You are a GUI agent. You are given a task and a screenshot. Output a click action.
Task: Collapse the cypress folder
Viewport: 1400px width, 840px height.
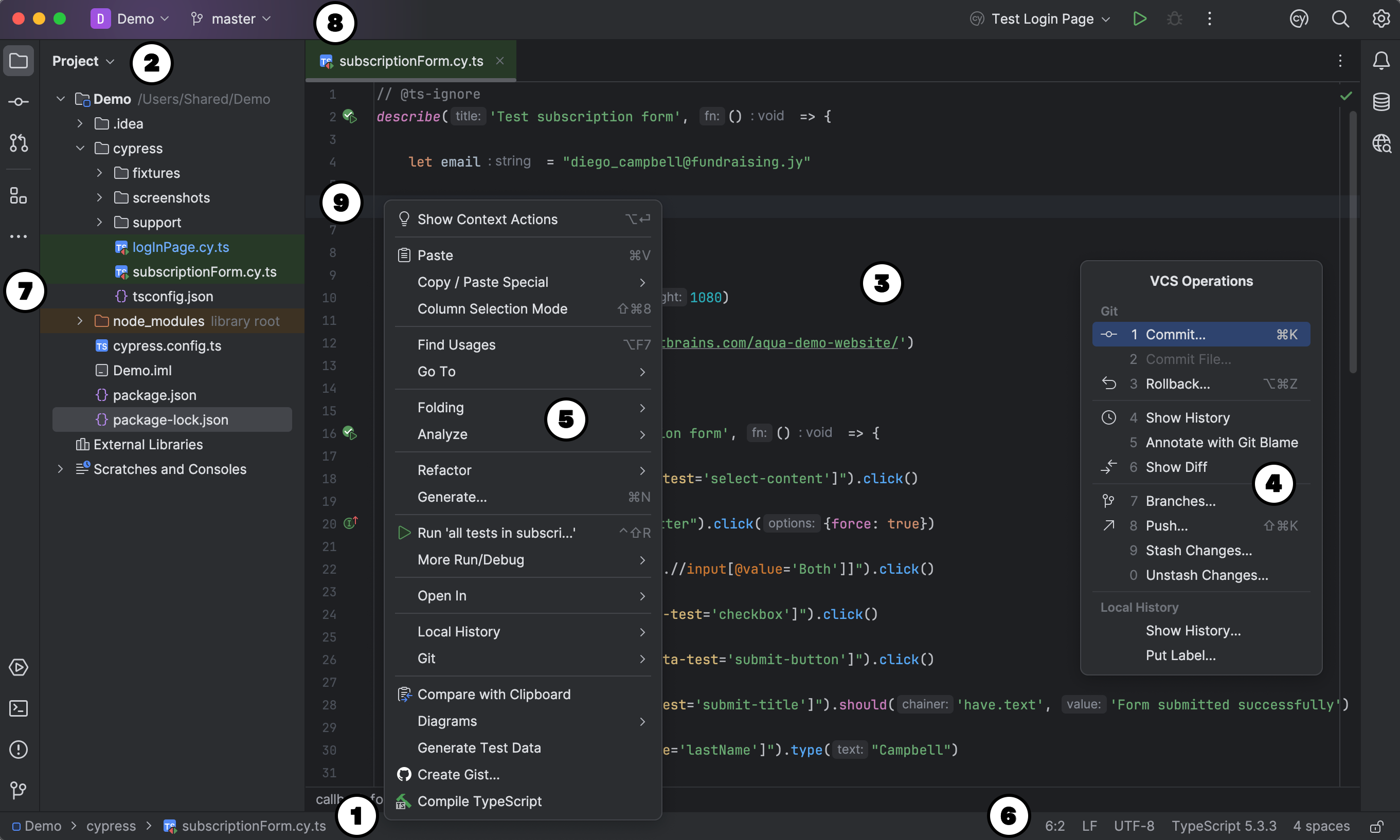pos(80,148)
